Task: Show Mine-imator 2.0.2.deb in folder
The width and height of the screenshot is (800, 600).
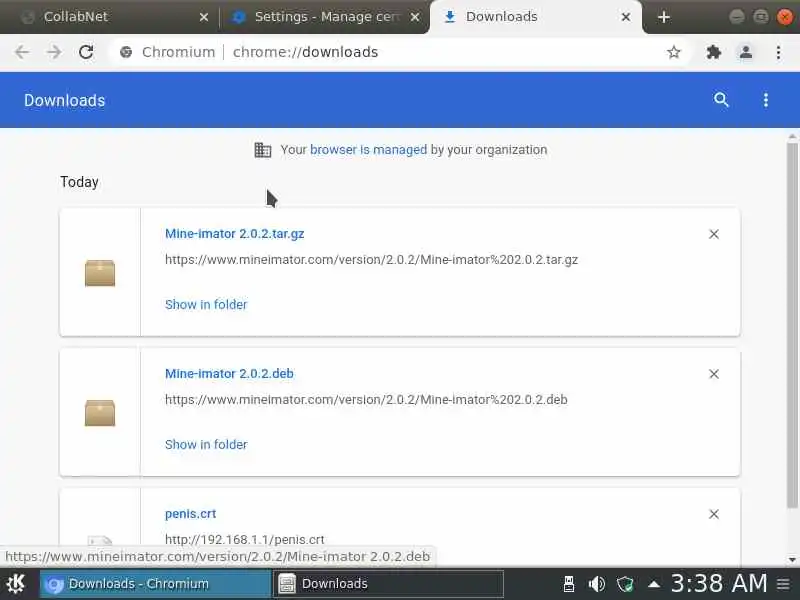Action: tap(206, 444)
